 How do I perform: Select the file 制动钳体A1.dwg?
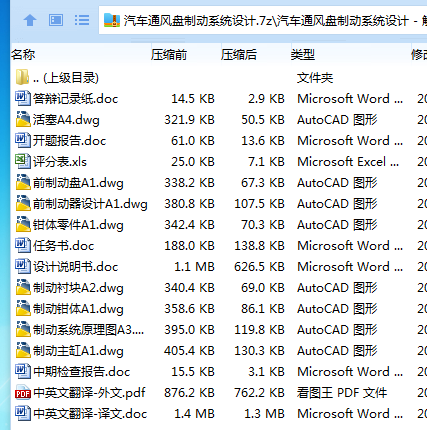pyautogui.click(x=78, y=309)
